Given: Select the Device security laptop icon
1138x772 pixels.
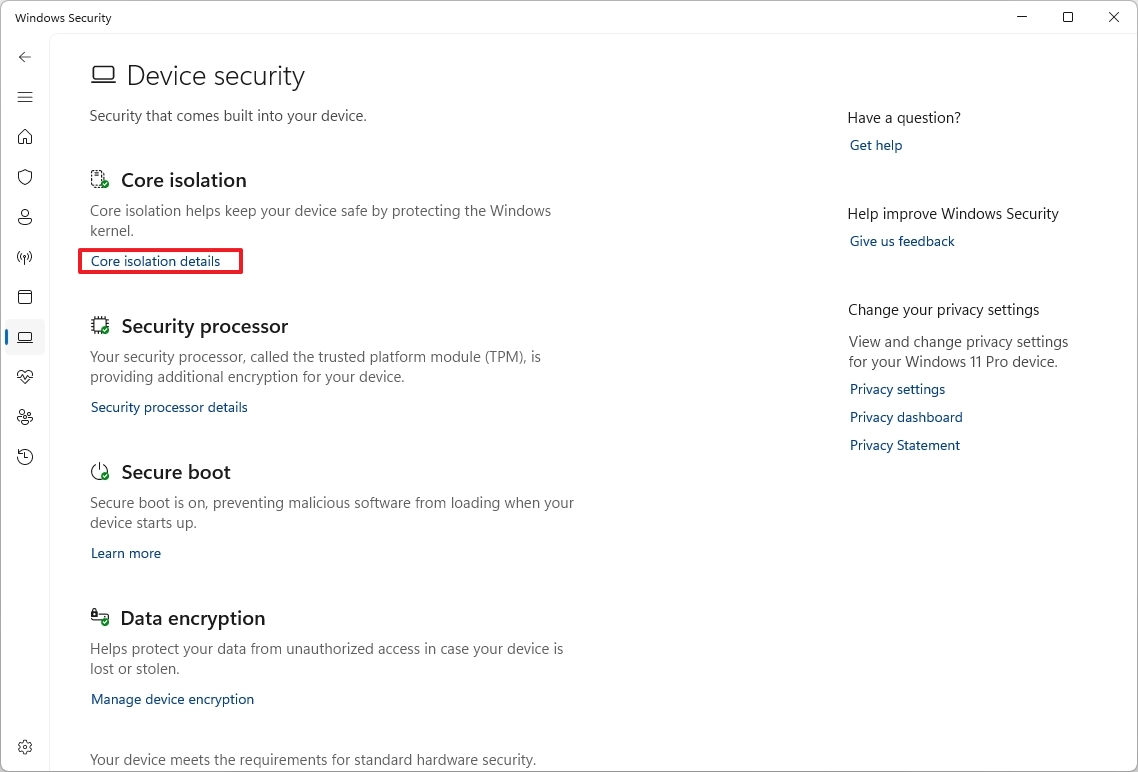Looking at the screenshot, I should pyautogui.click(x=25, y=337).
